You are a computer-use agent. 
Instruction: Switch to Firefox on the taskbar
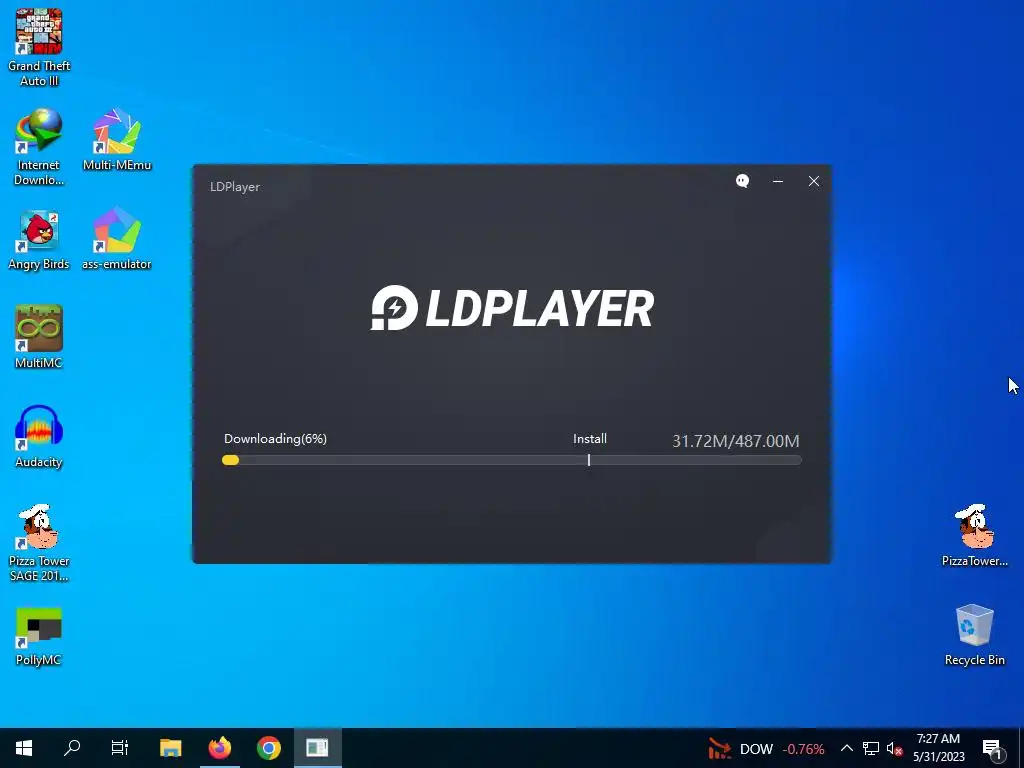pyautogui.click(x=219, y=748)
